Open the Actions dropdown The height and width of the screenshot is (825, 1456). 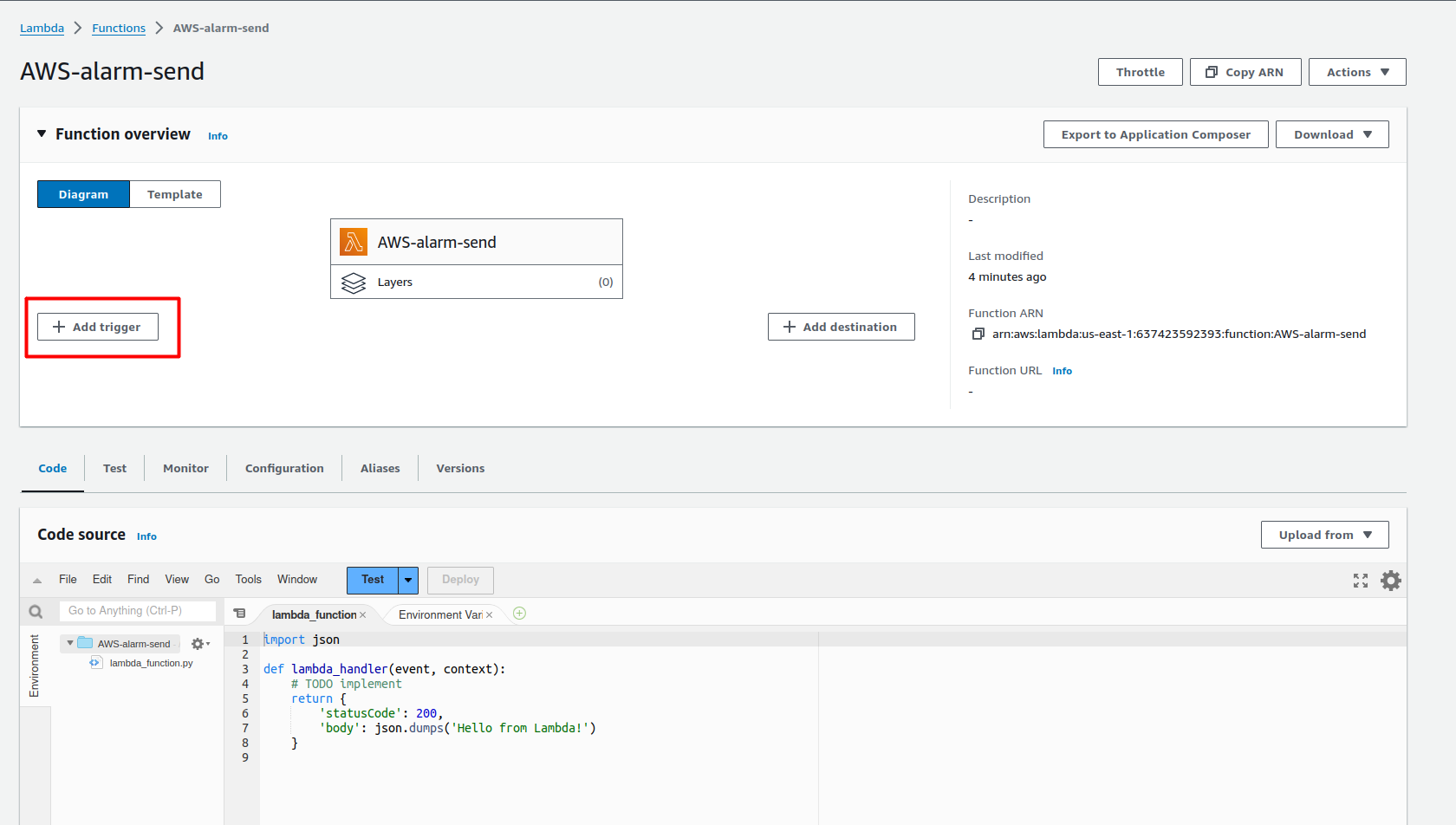[x=1357, y=72]
